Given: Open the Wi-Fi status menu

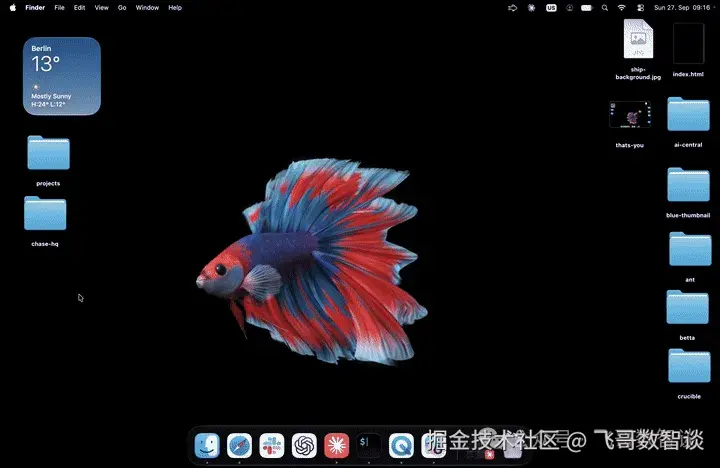Looking at the screenshot, I should [622, 8].
